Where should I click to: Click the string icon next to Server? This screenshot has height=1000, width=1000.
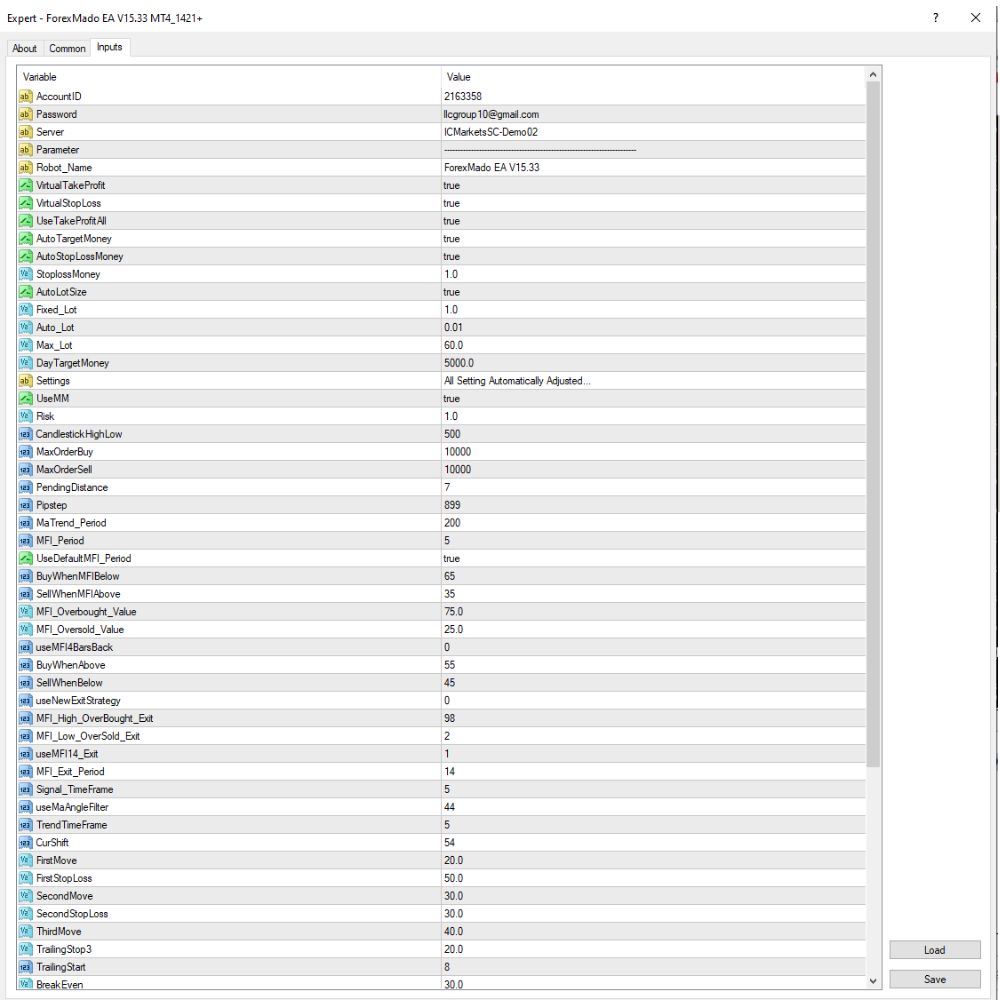[x=26, y=132]
